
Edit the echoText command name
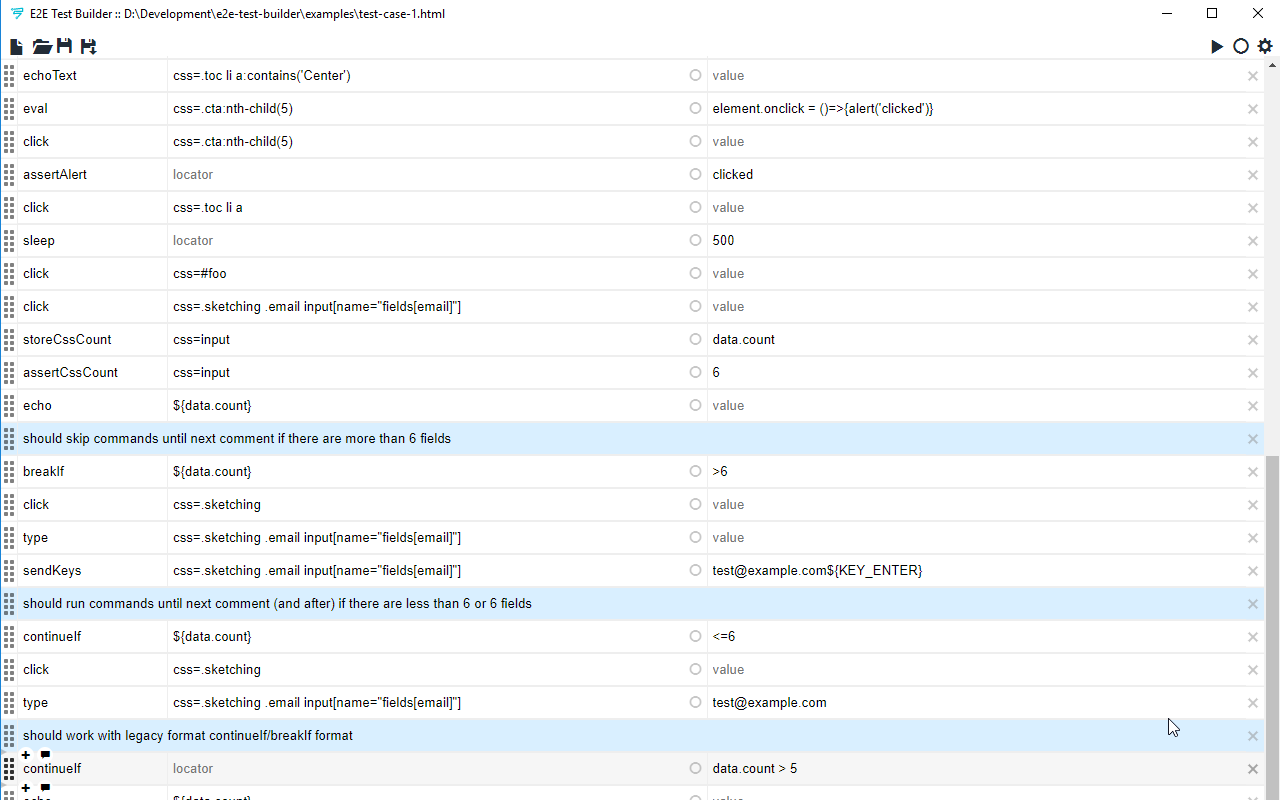[92, 76]
